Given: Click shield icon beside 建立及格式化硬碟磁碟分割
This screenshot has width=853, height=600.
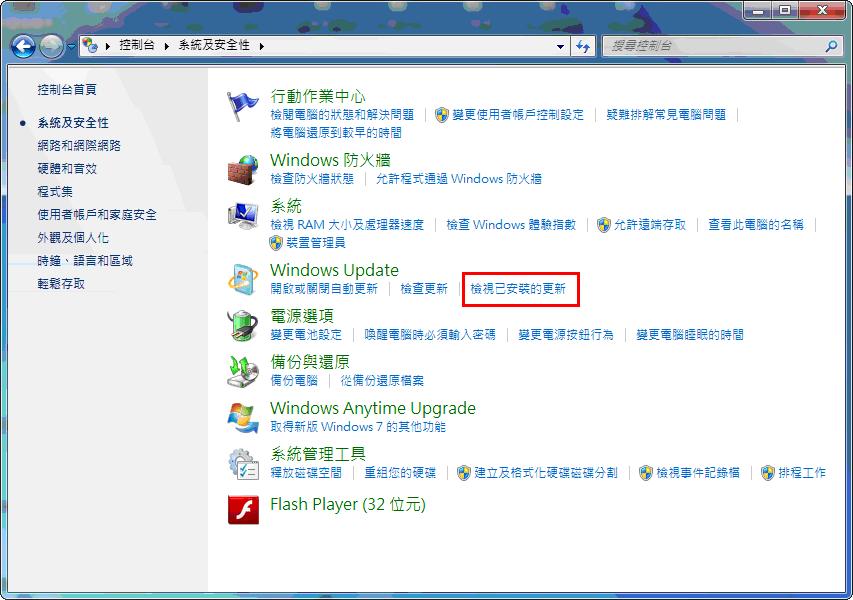Looking at the screenshot, I should (463, 473).
